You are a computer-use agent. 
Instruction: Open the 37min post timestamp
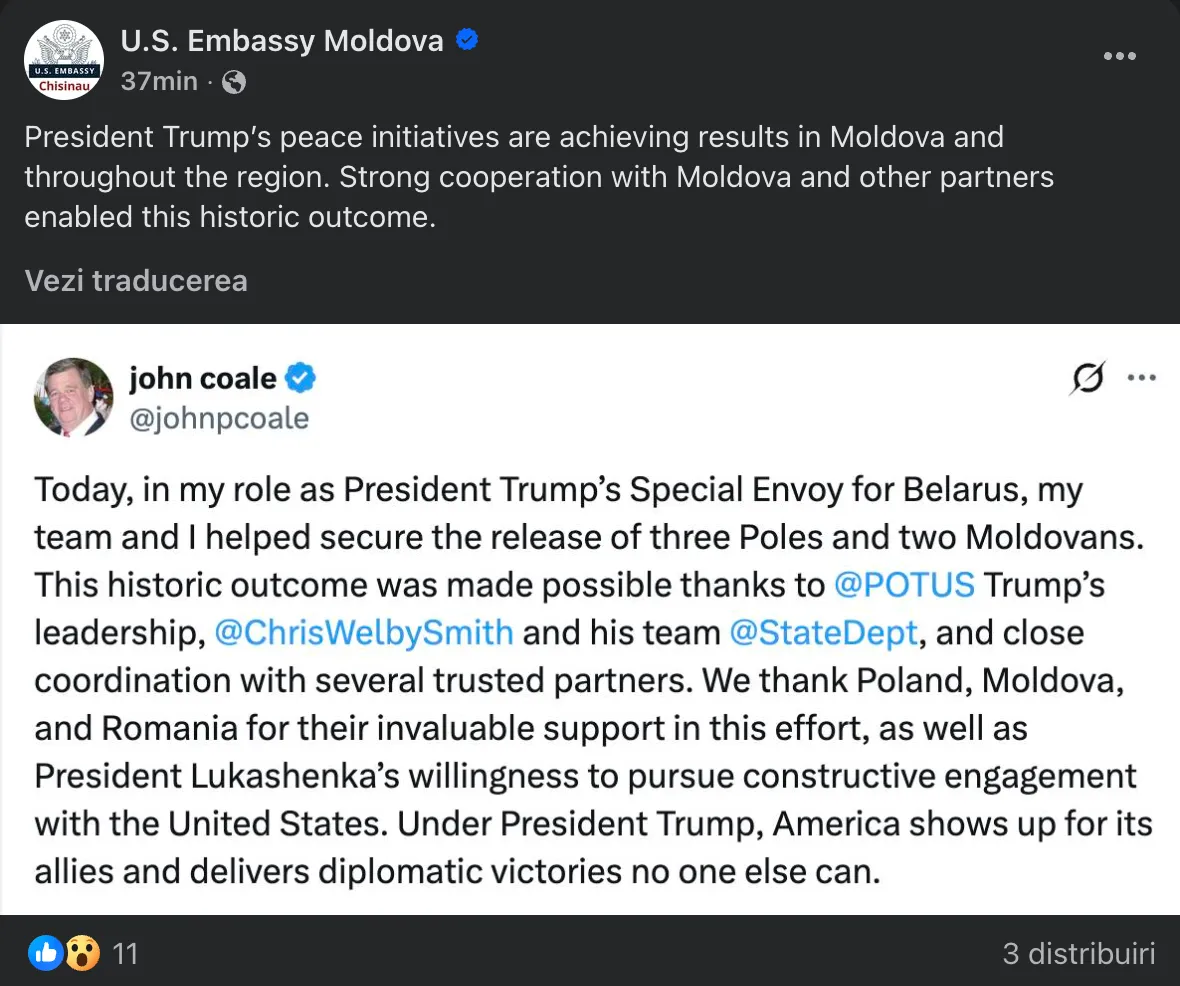click(159, 82)
